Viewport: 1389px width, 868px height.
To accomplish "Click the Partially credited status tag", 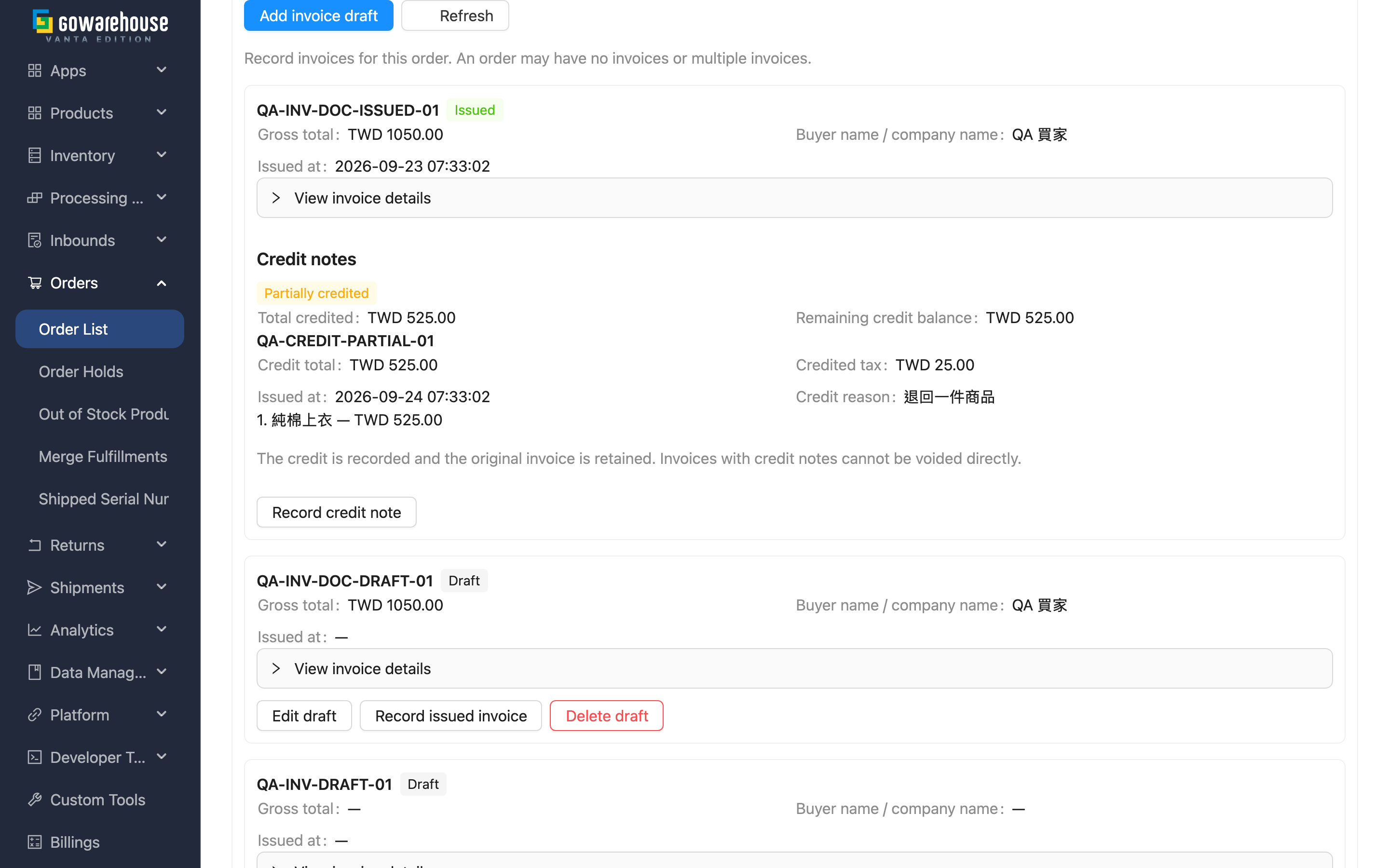I will 316,293.
